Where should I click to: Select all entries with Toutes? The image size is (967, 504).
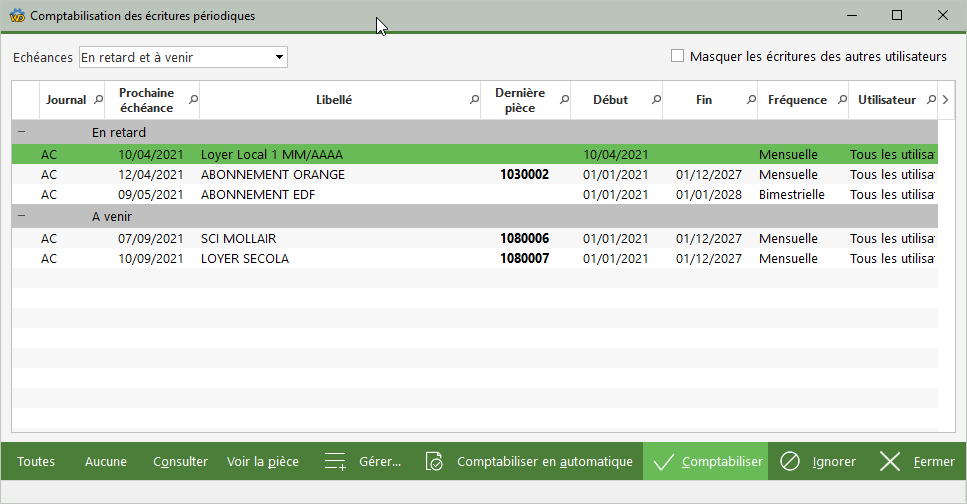pyautogui.click(x=36, y=462)
